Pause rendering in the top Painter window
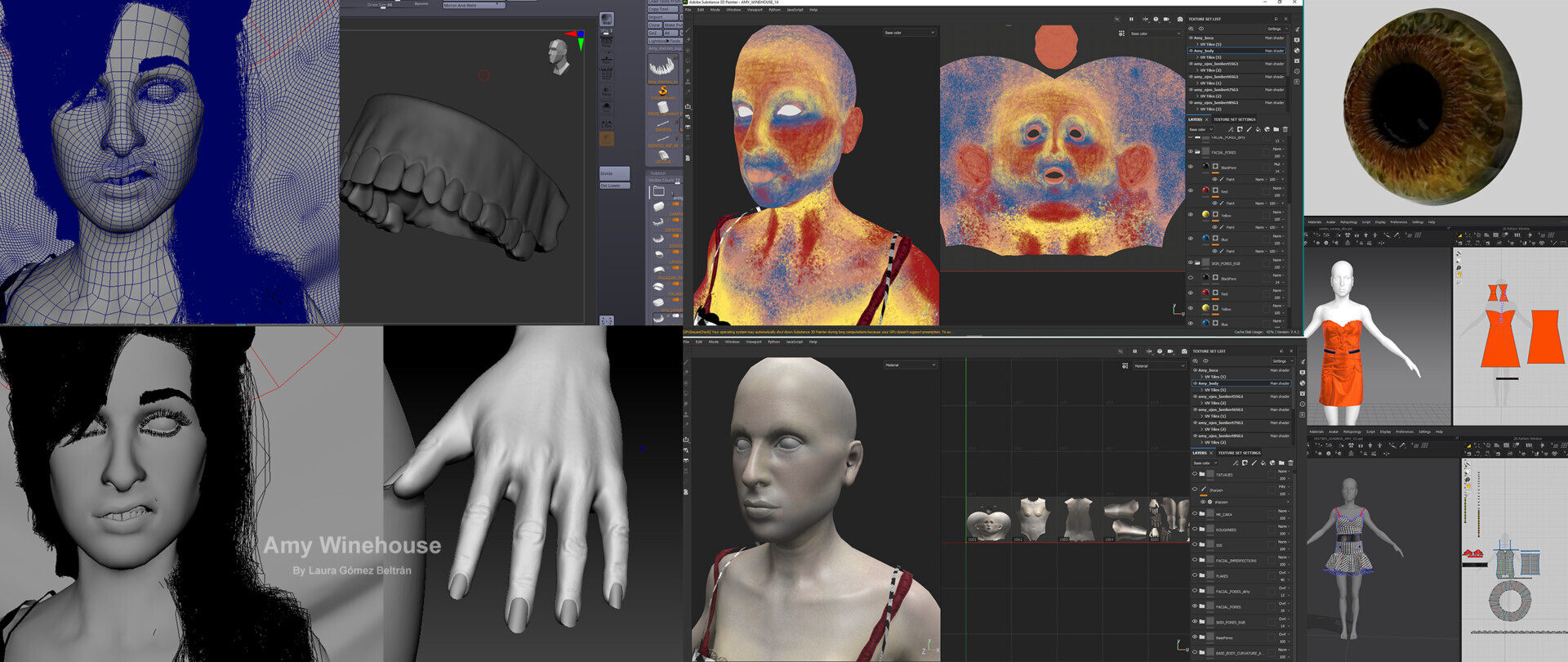The height and width of the screenshot is (662, 1568). (x=1131, y=19)
